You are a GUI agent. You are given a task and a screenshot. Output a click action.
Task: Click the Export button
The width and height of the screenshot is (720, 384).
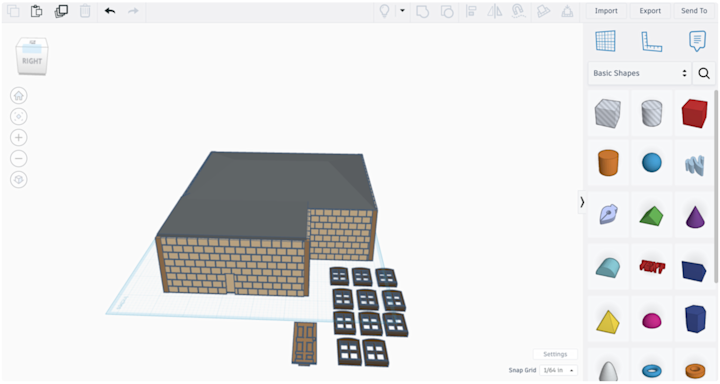click(650, 11)
